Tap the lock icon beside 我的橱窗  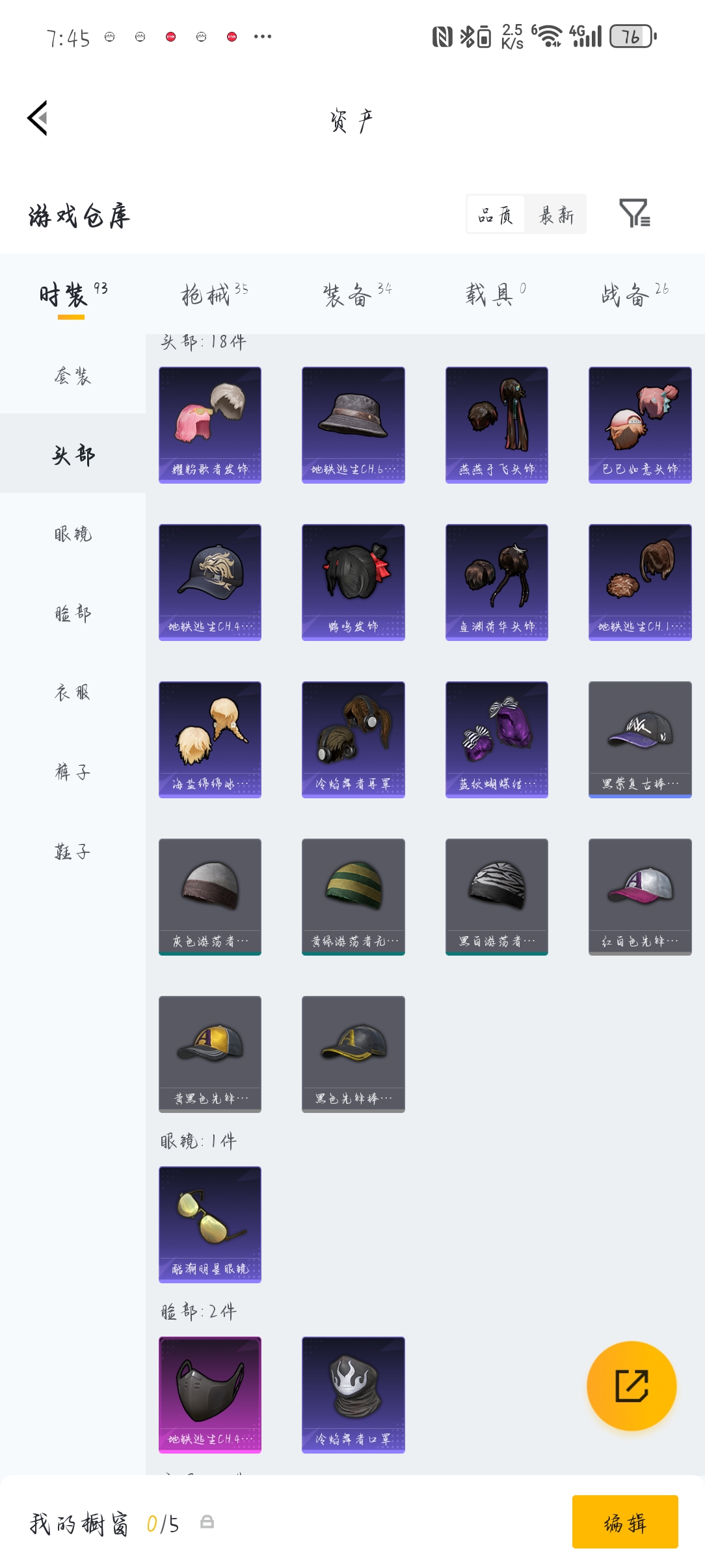pyautogui.click(x=207, y=1522)
